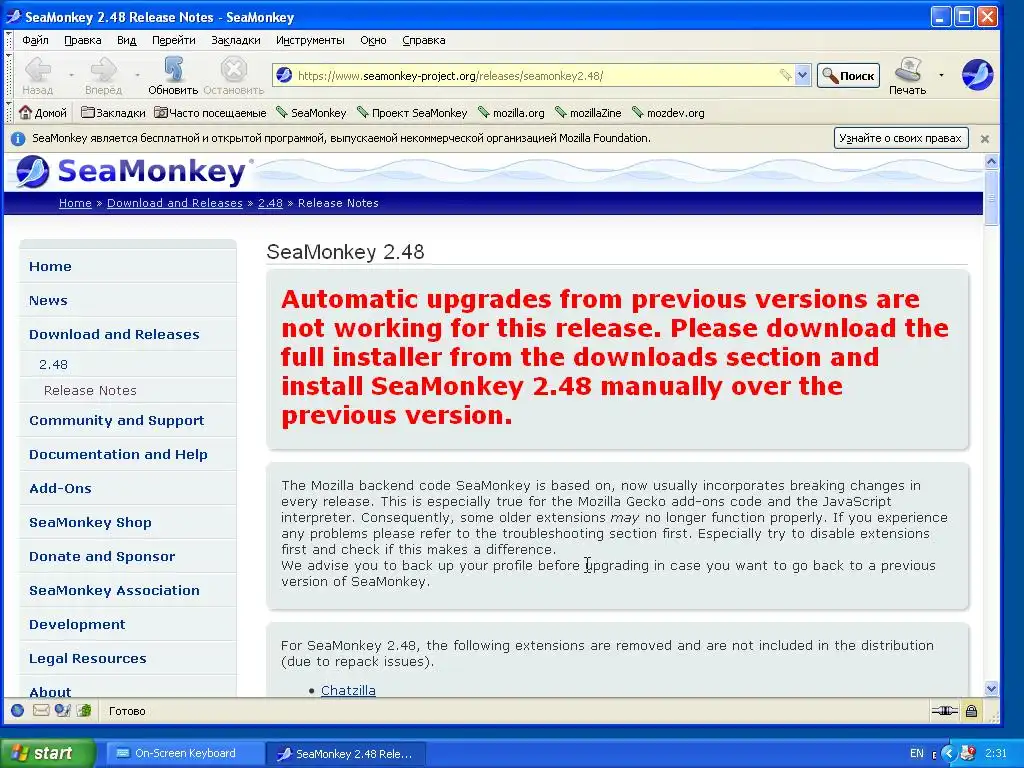Select Release Notes sidebar sub-item
The height and width of the screenshot is (768, 1024).
[x=90, y=391]
